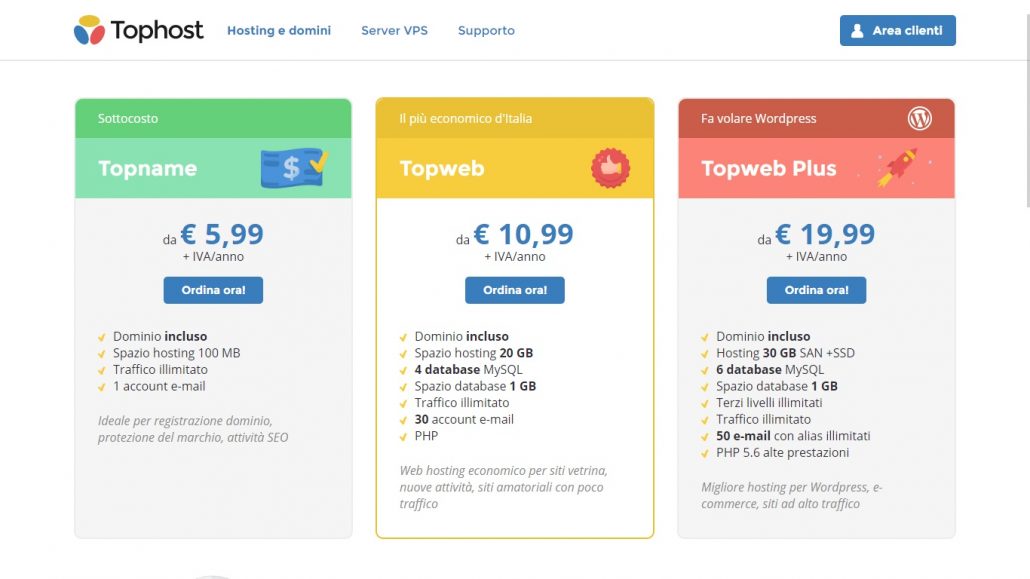1030x579 pixels.
Task: Select the Topname plan title
Action: click(x=148, y=168)
